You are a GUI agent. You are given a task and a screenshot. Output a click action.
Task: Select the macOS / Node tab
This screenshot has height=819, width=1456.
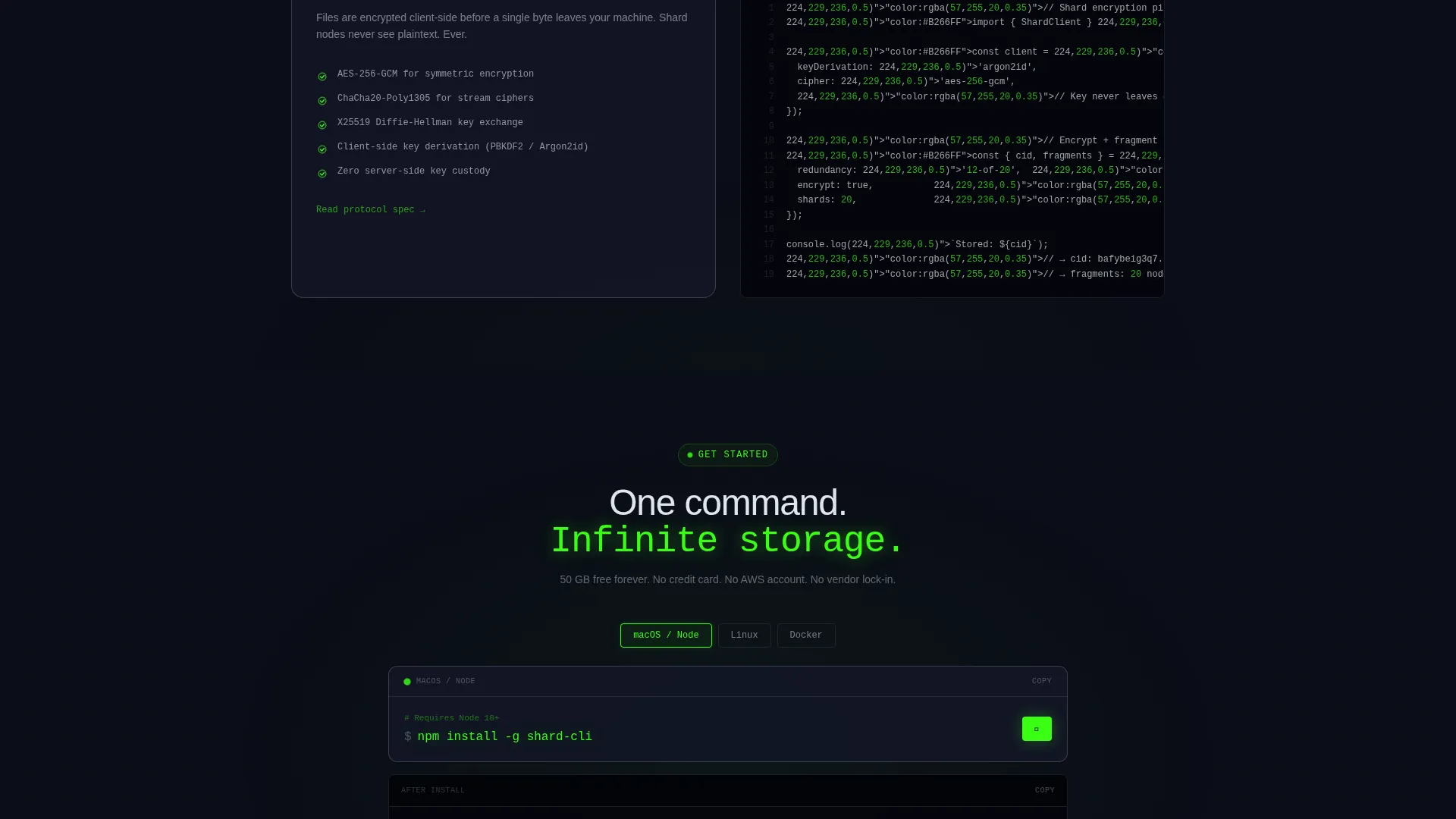coord(666,635)
